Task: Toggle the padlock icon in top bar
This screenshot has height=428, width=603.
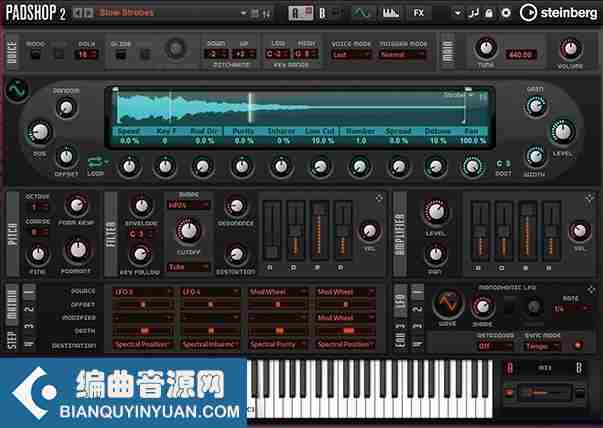Action: 489,13
